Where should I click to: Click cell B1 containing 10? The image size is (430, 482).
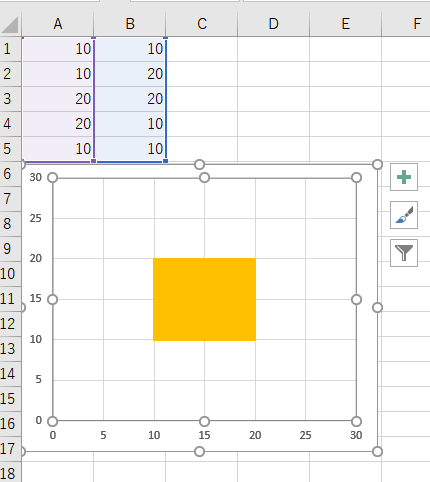click(130, 49)
